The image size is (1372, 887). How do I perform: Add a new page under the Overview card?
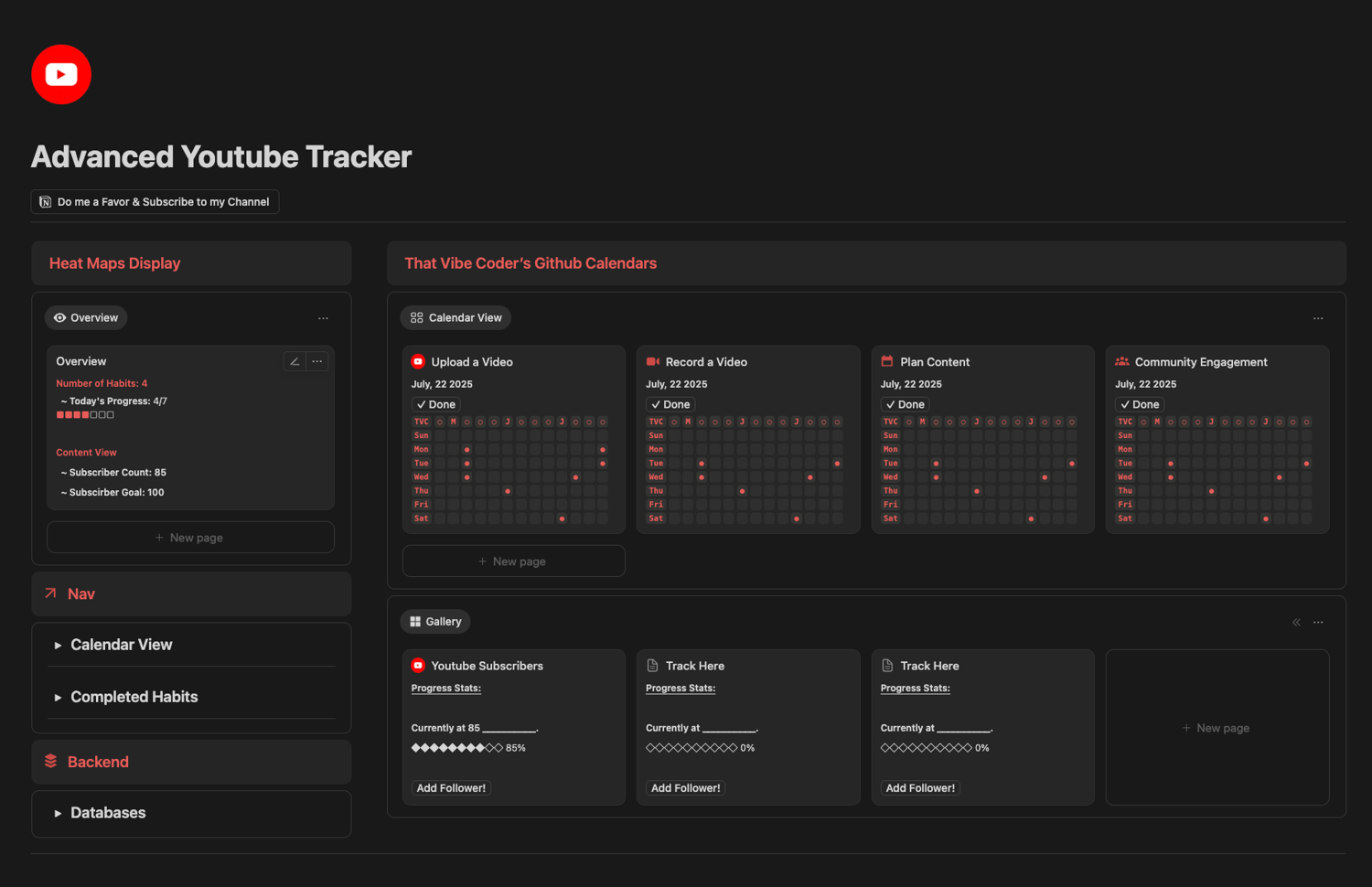[190, 538]
